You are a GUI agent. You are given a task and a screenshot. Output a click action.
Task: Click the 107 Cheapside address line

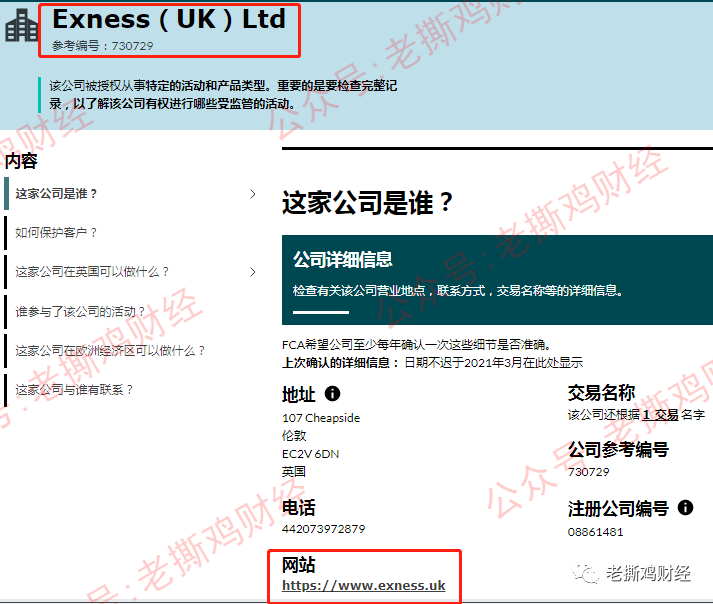321,418
